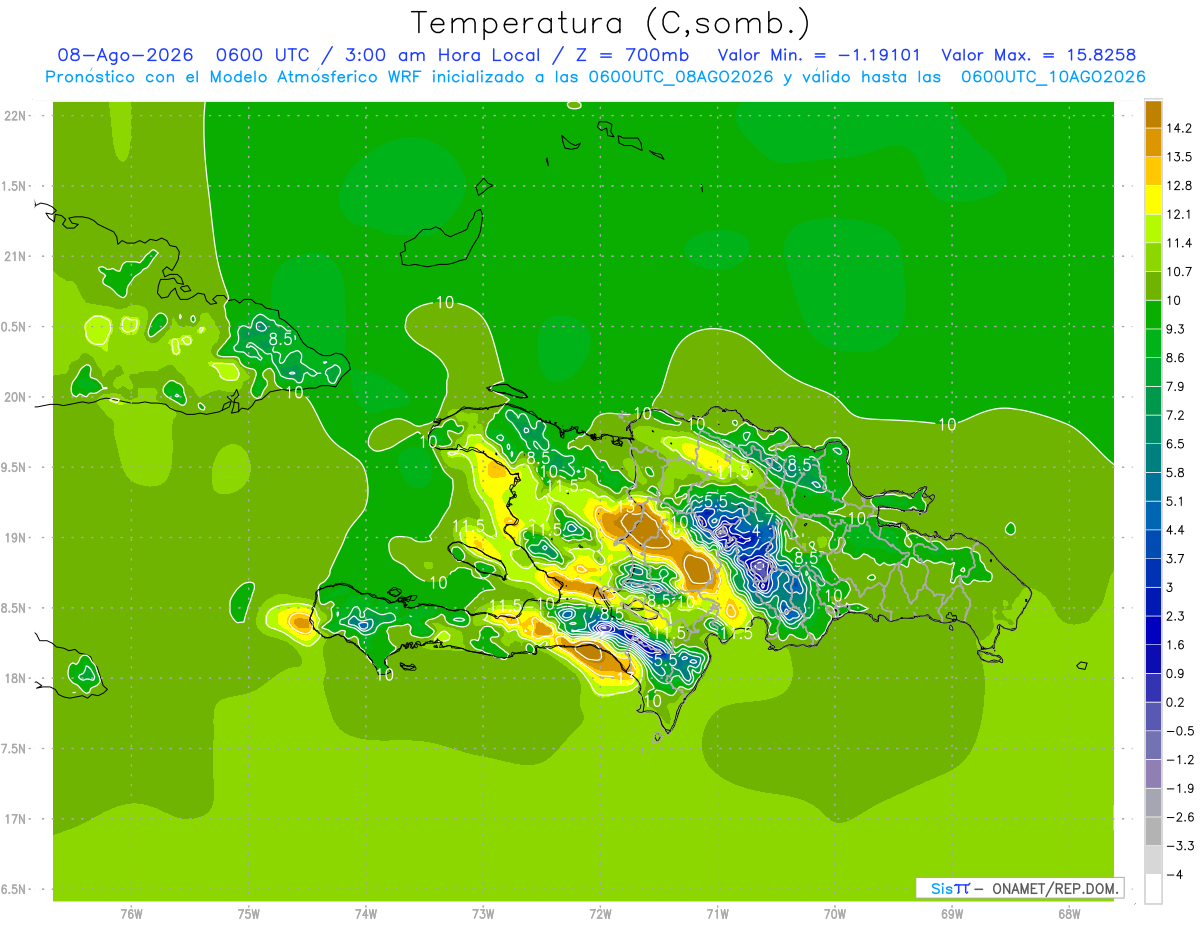Pick the orange swatch between 14.2 and 13.5
Image resolution: width=1200 pixels, height=927 pixels.
tap(1153, 142)
